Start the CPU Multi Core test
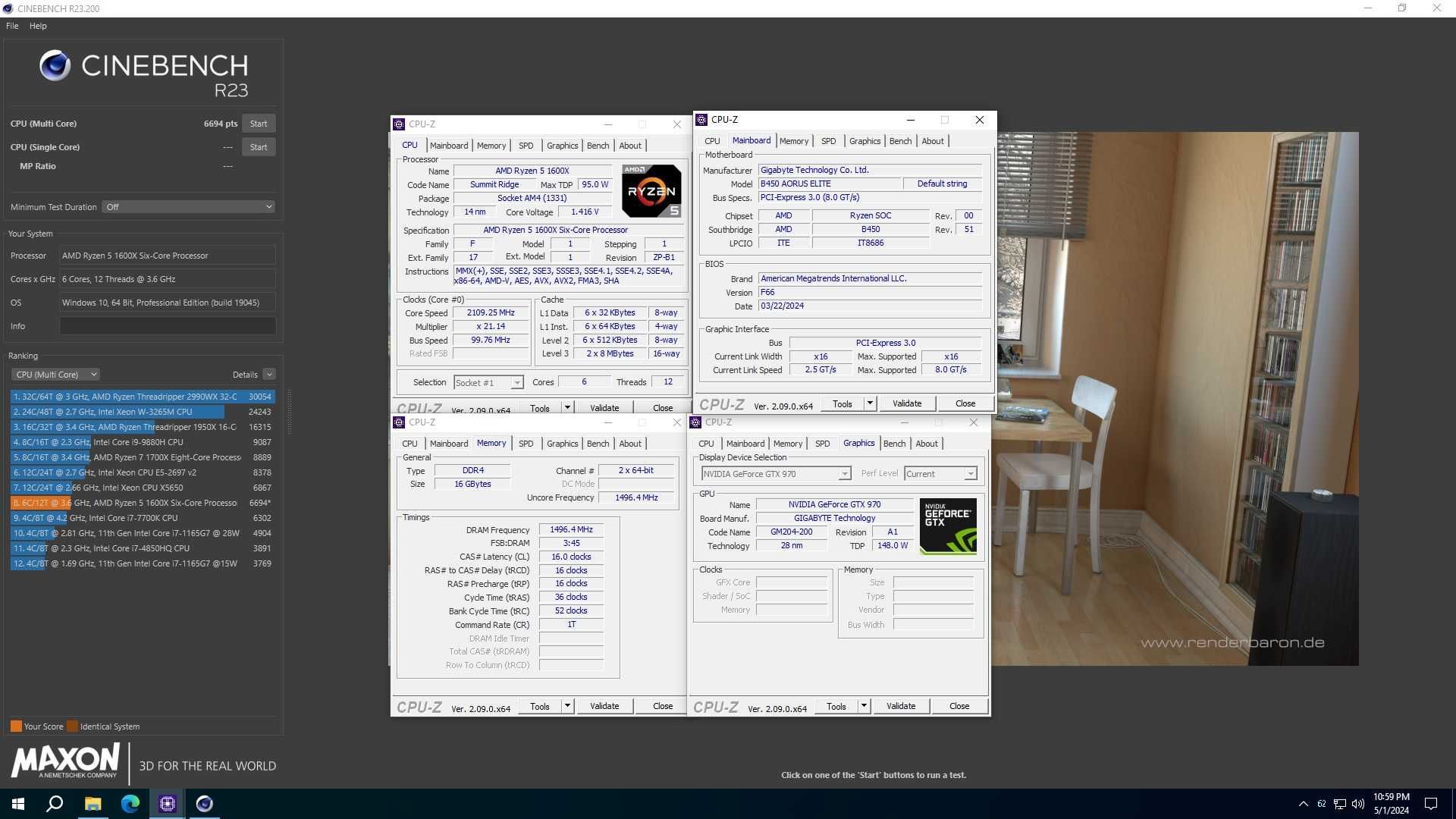Screen dimensions: 1456x819 [x=259, y=124]
